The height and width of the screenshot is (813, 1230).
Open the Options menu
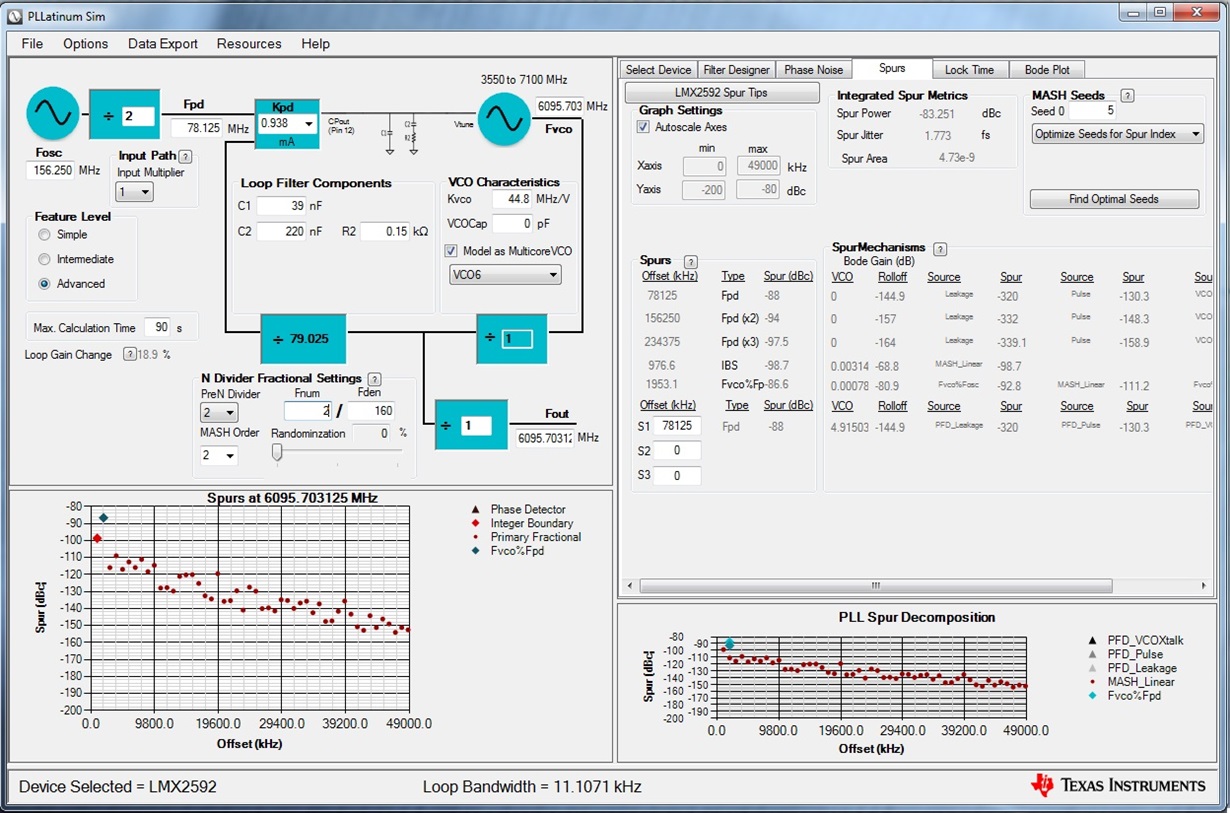(85, 44)
